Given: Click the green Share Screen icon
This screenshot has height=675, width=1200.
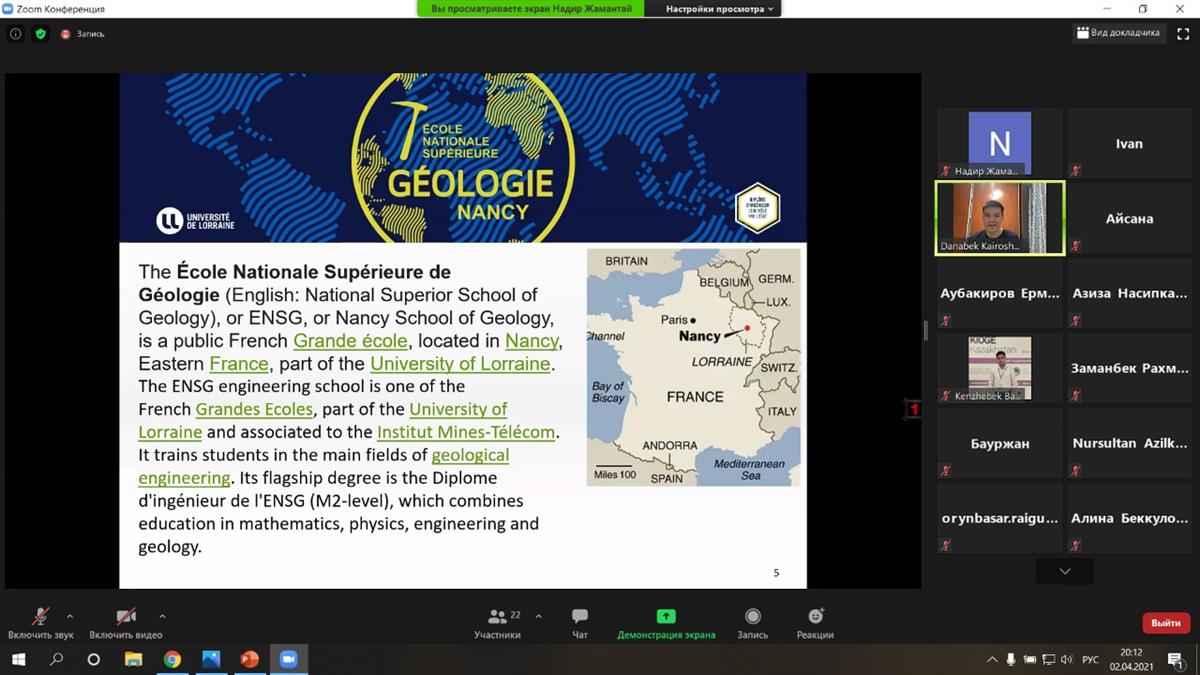Looking at the screenshot, I should coord(666,617).
